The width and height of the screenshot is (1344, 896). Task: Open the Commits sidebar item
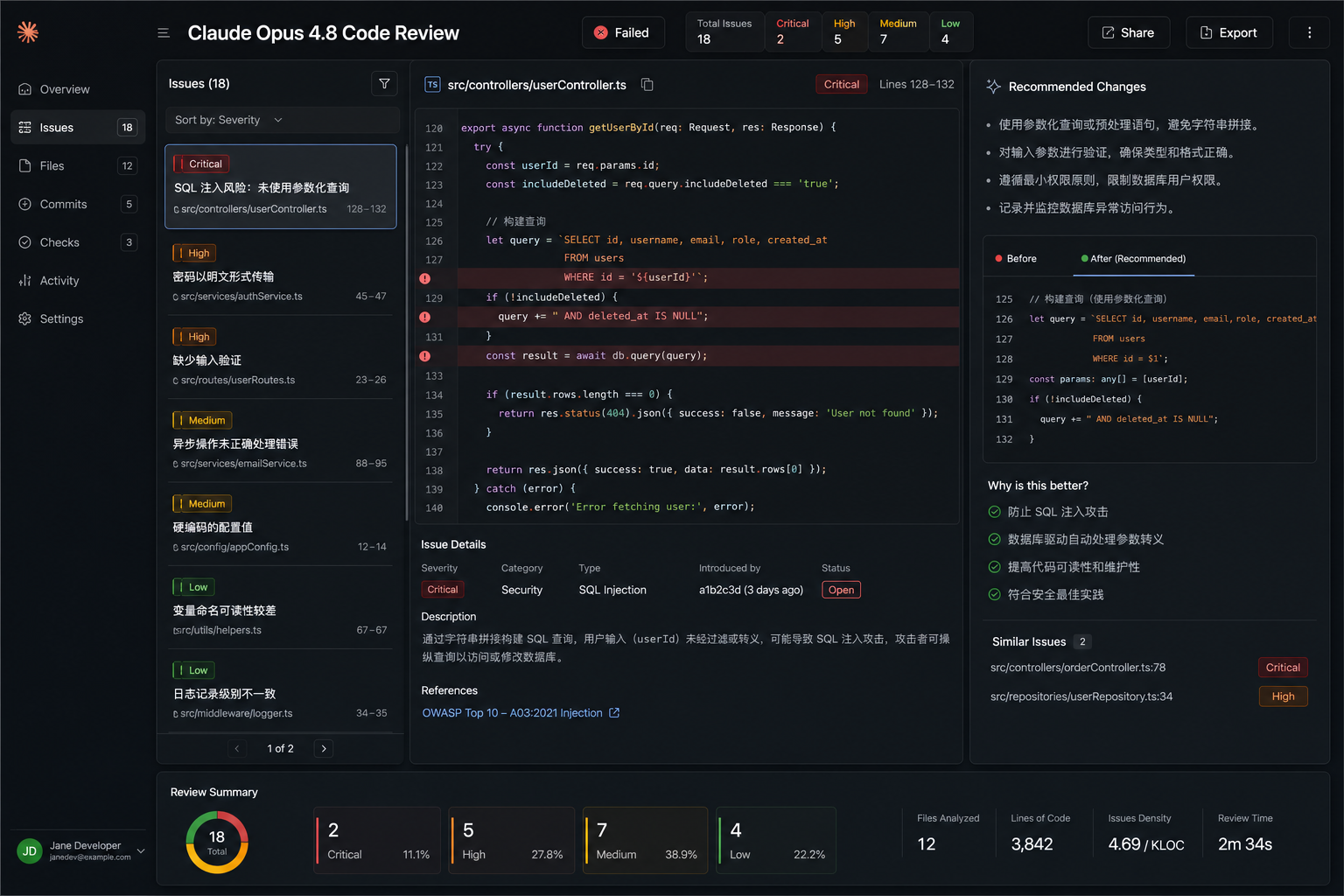click(x=78, y=204)
